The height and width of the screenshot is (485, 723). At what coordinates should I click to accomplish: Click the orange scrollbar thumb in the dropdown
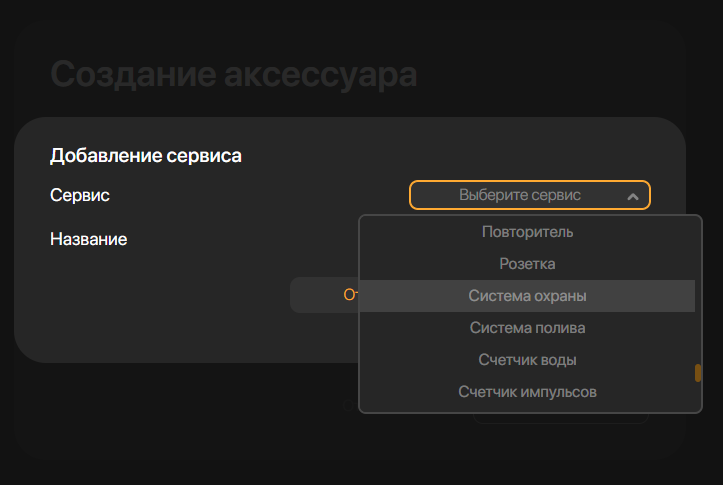click(698, 374)
